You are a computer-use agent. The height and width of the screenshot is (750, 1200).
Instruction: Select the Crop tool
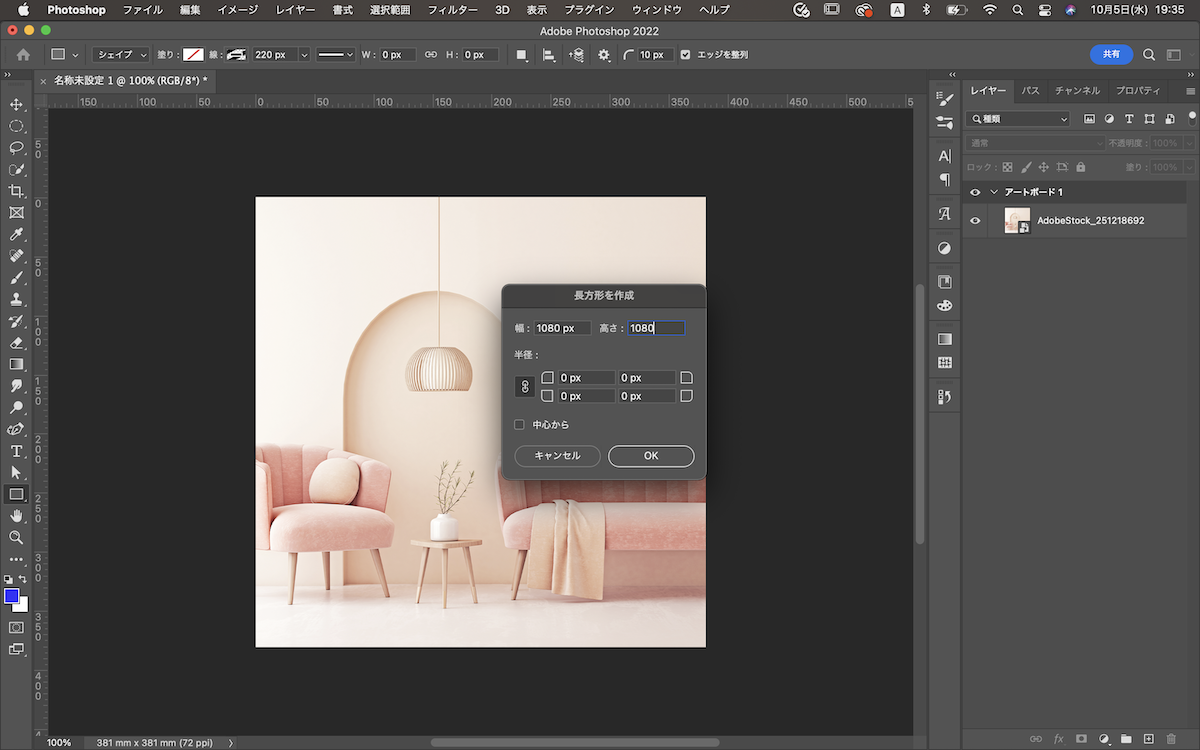(x=16, y=191)
